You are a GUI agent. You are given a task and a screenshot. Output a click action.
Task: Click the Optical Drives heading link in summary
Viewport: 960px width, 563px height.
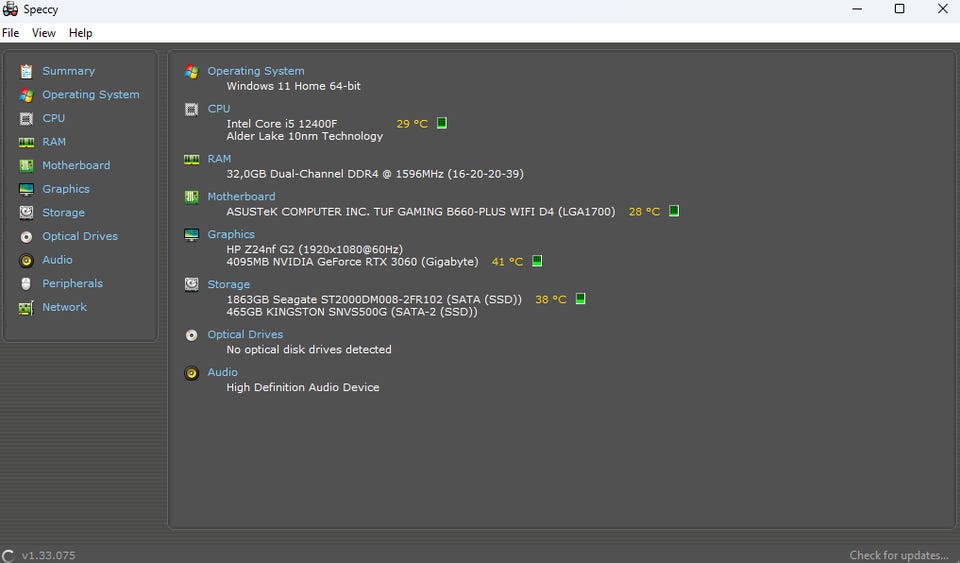click(245, 335)
